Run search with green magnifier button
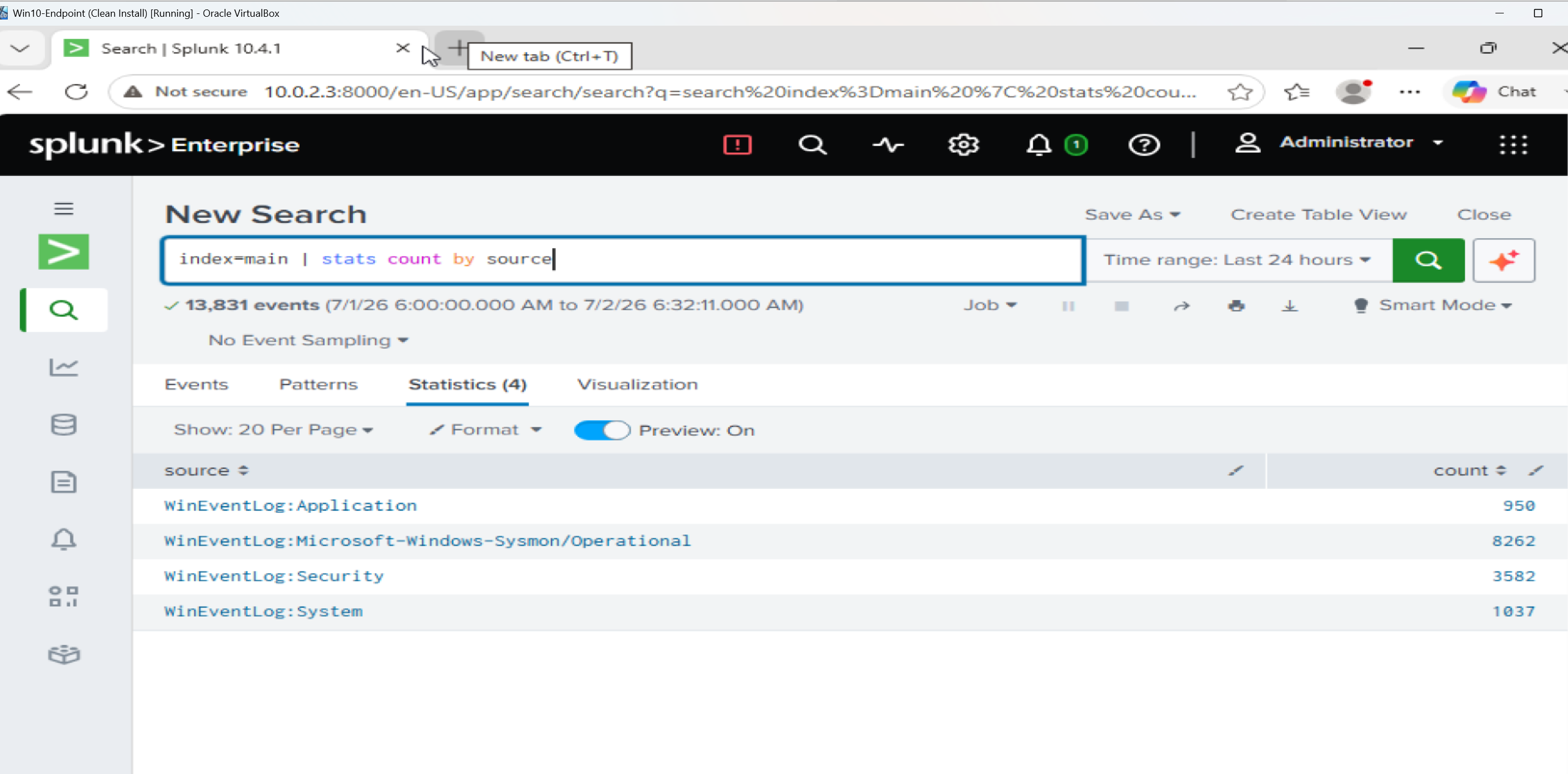Screen dimensions: 1568x774 [1428, 260]
